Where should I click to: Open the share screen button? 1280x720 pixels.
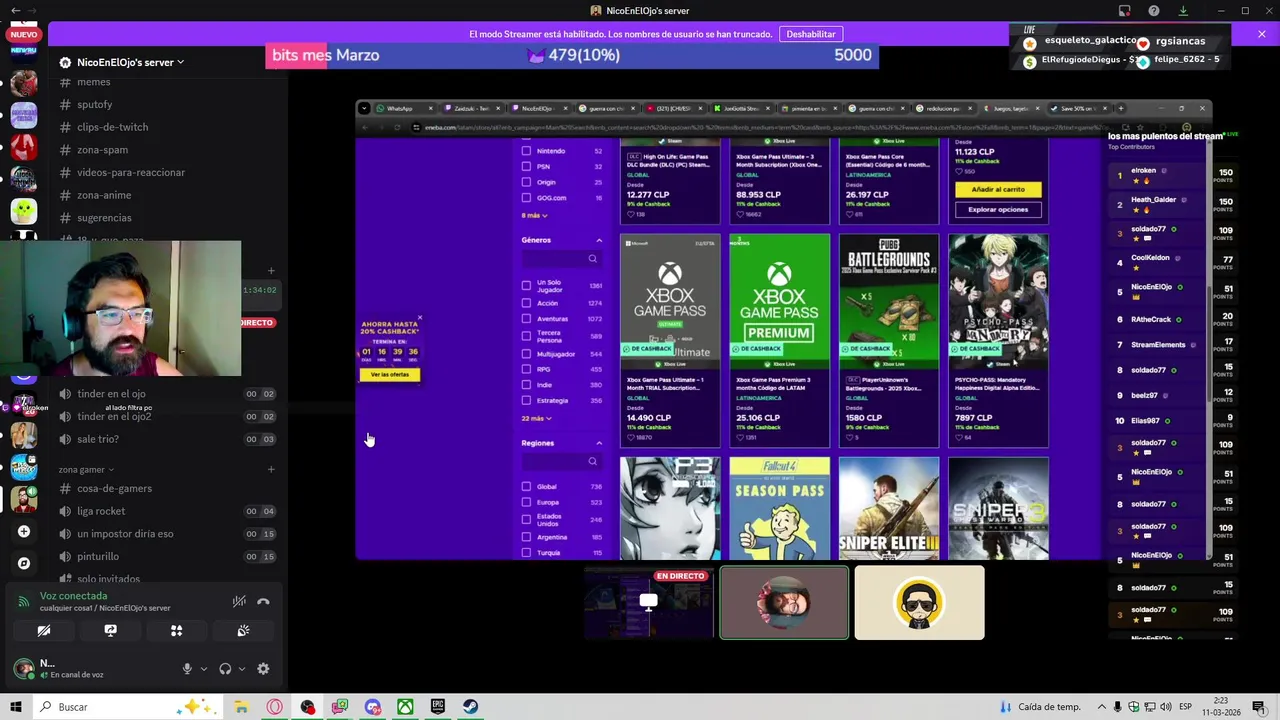[x=110, y=631]
